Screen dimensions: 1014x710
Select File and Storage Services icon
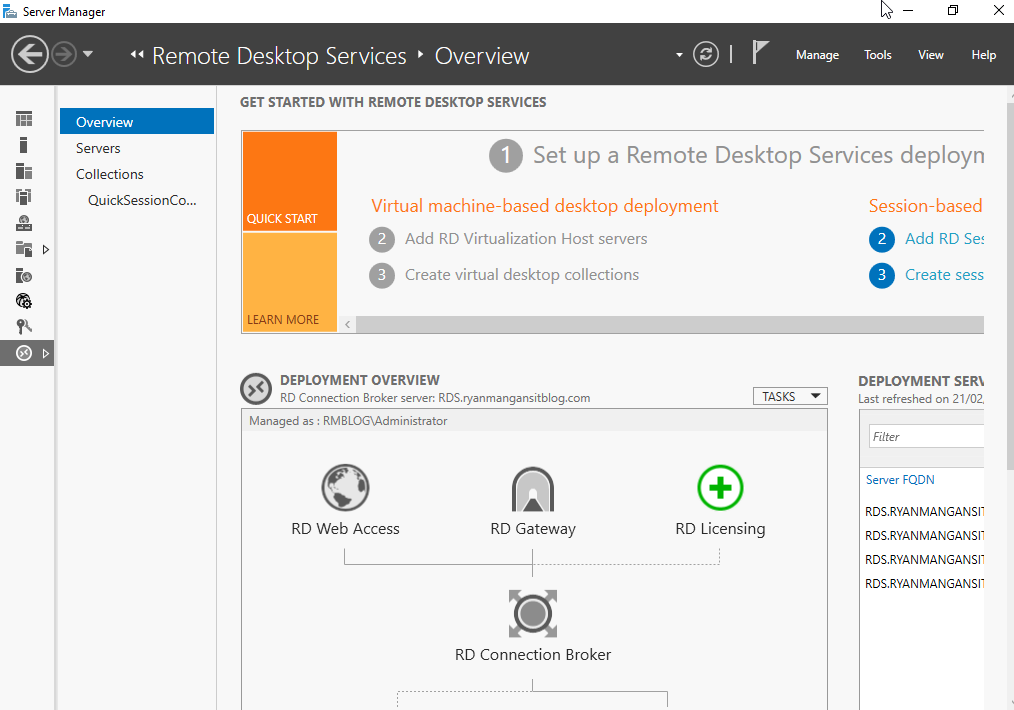click(24, 249)
